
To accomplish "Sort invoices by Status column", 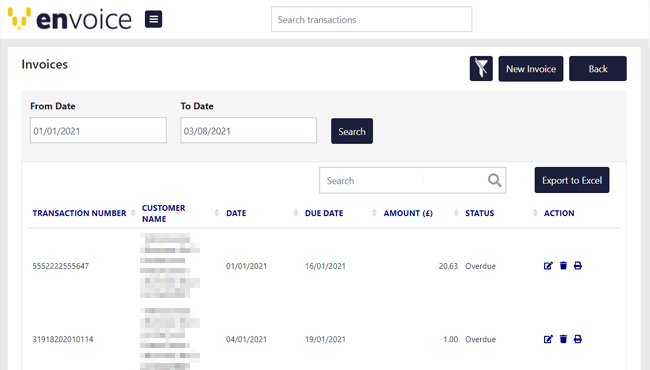I will (x=479, y=213).
